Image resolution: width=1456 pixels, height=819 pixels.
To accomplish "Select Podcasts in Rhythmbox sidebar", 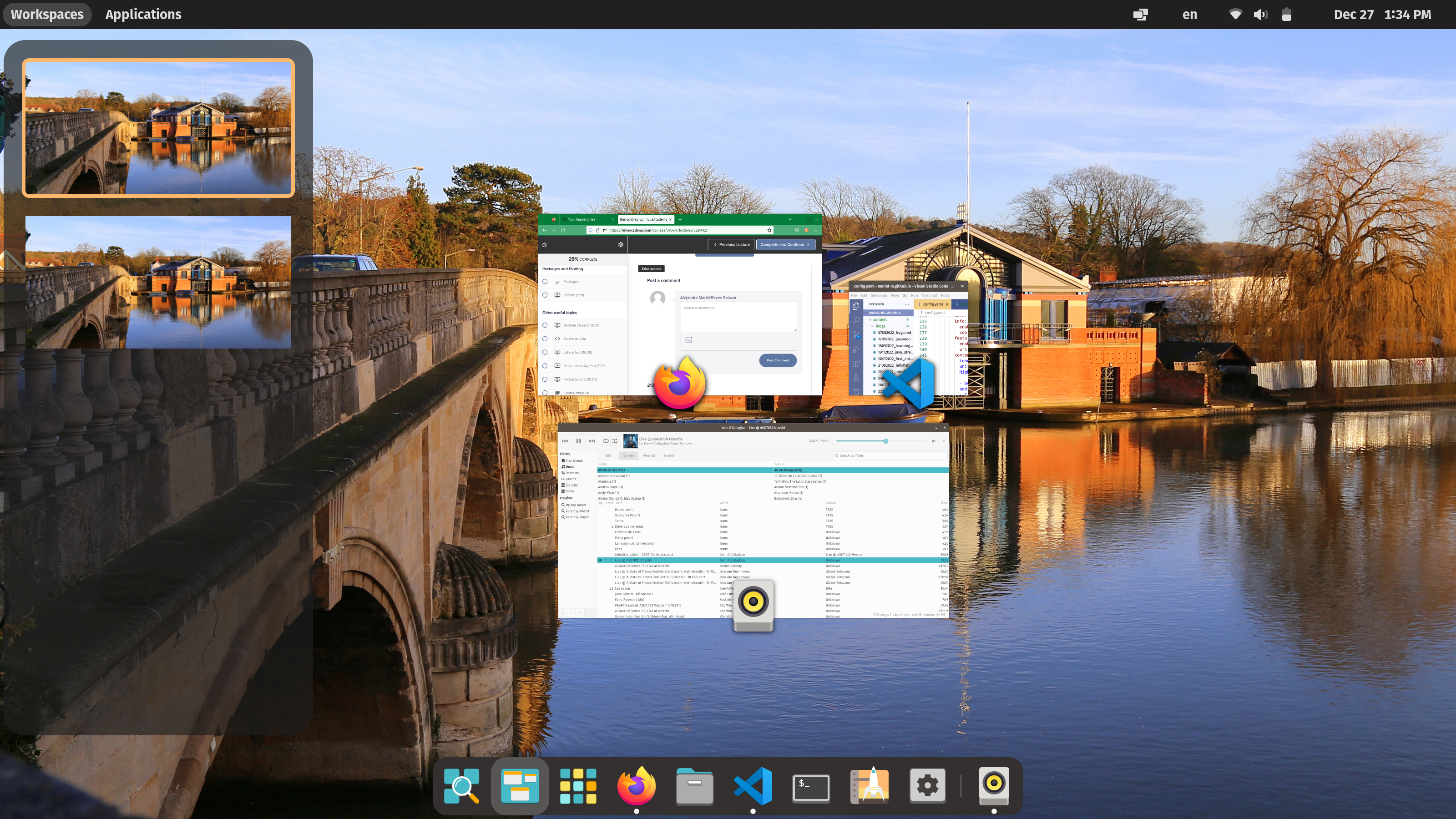I will (x=570, y=473).
